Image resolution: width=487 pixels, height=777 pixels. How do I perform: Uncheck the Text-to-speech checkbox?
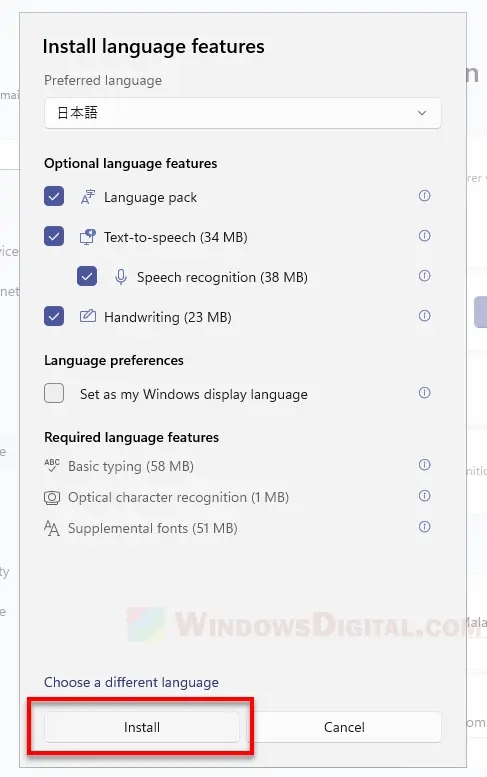[54, 236]
